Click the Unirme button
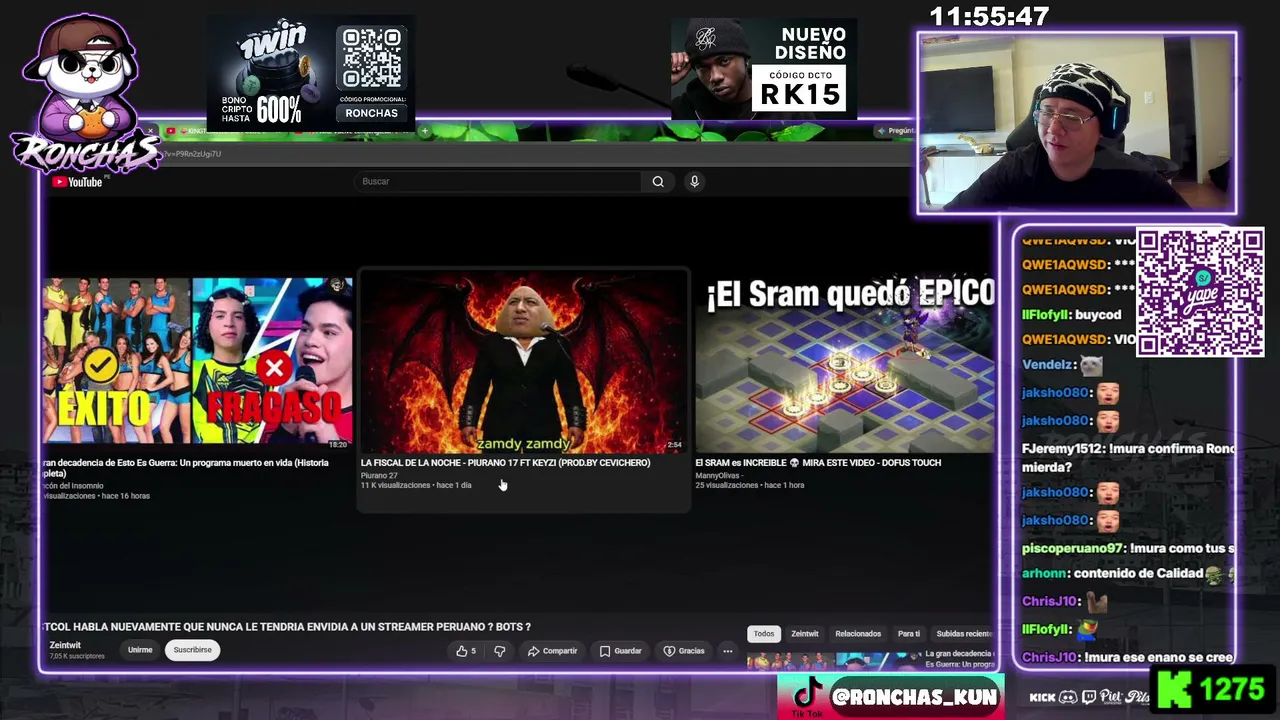 [140, 650]
